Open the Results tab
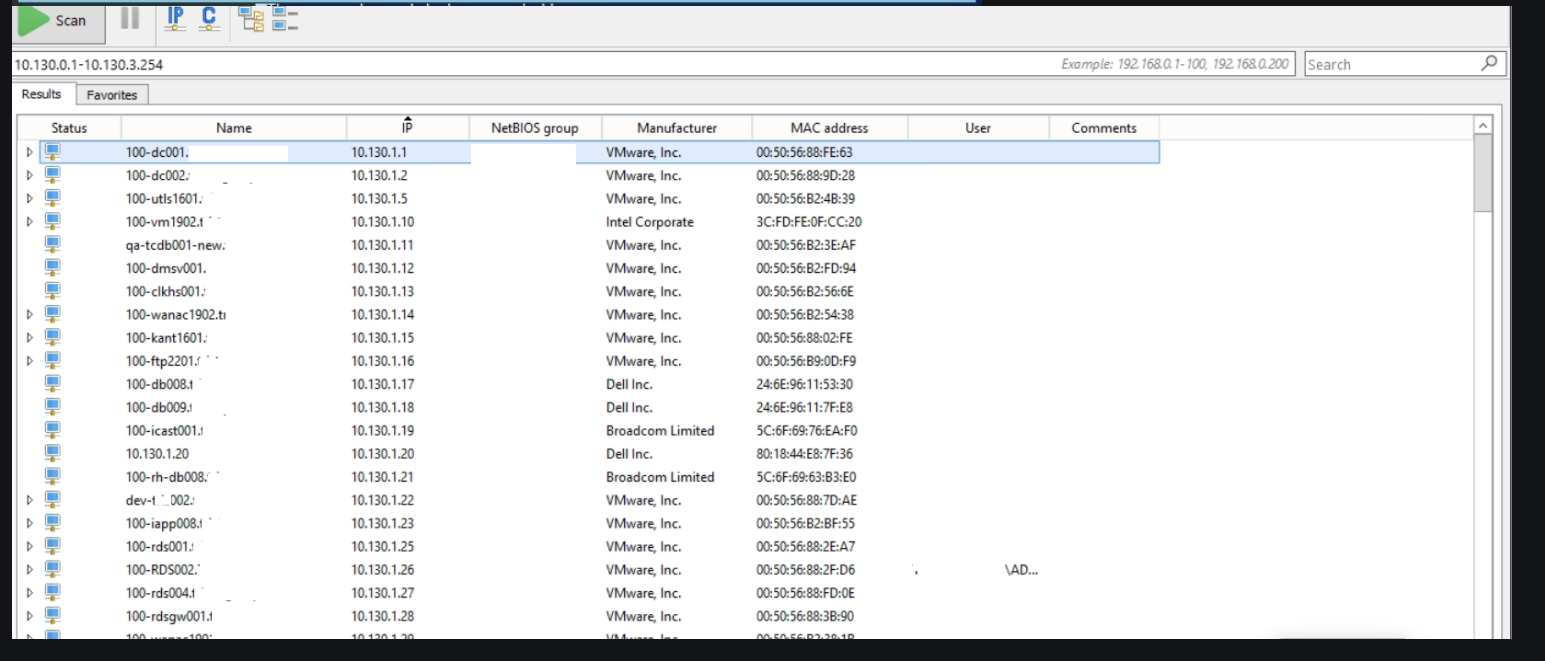The image size is (1545, 661). 42,94
